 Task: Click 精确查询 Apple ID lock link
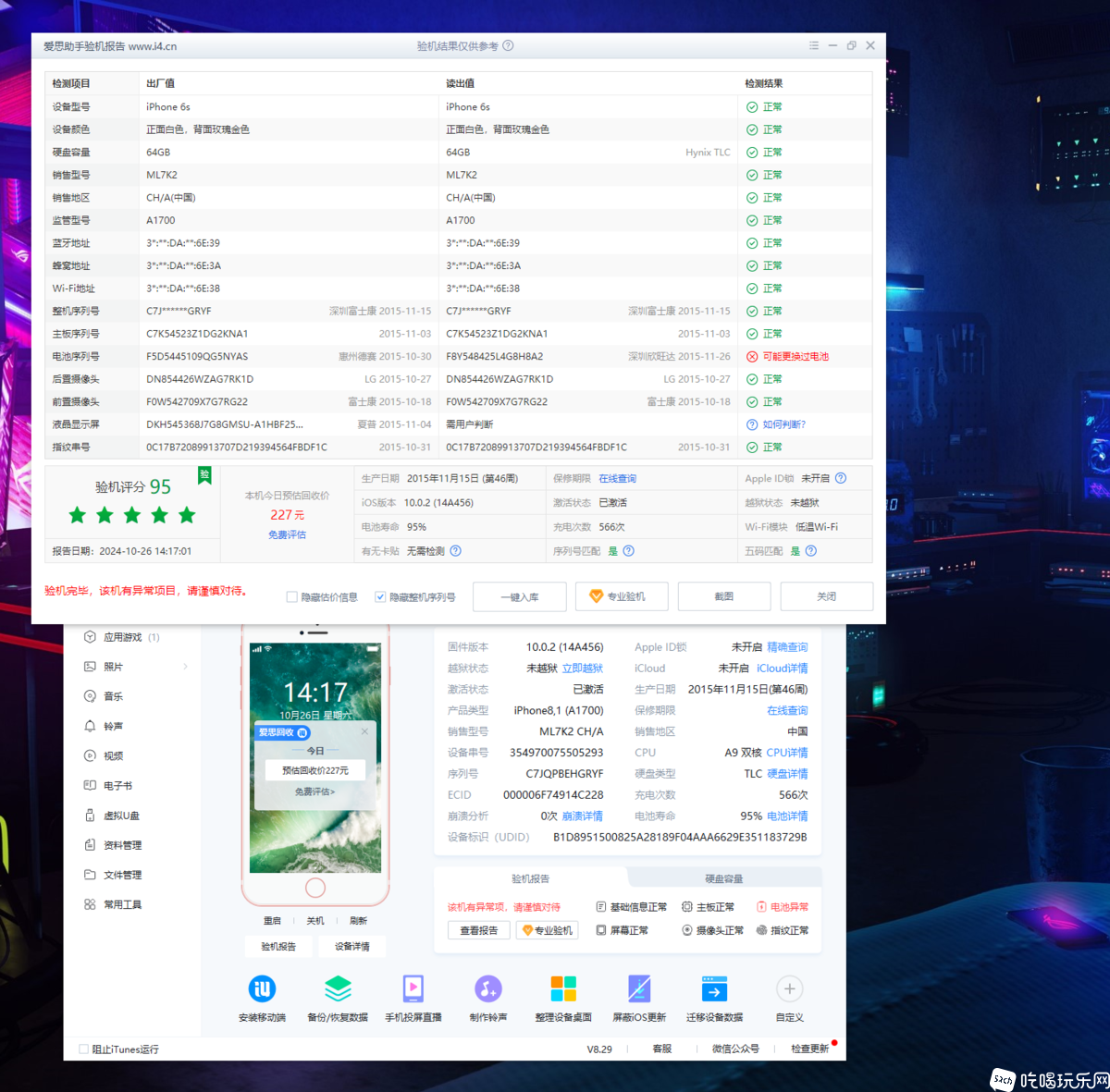point(787,647)
